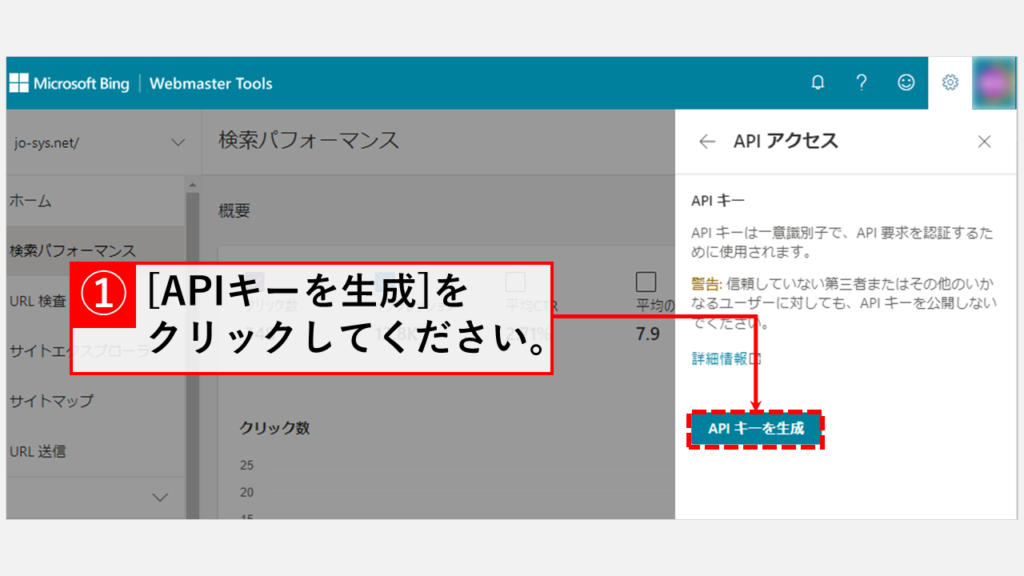1024x576 pixels.
Task: Expand the collapsed section below URL 送信
Action: (x=159, y=497)
